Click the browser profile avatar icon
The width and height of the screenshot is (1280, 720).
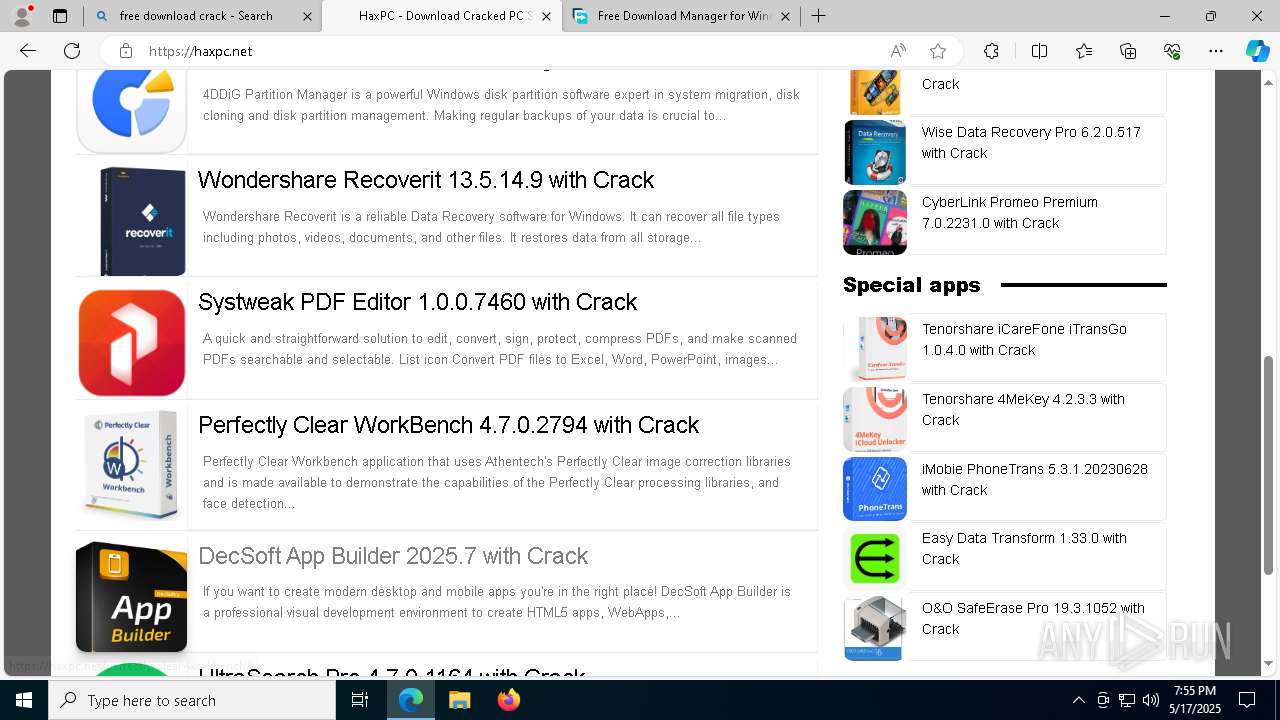tap(22, 16)
